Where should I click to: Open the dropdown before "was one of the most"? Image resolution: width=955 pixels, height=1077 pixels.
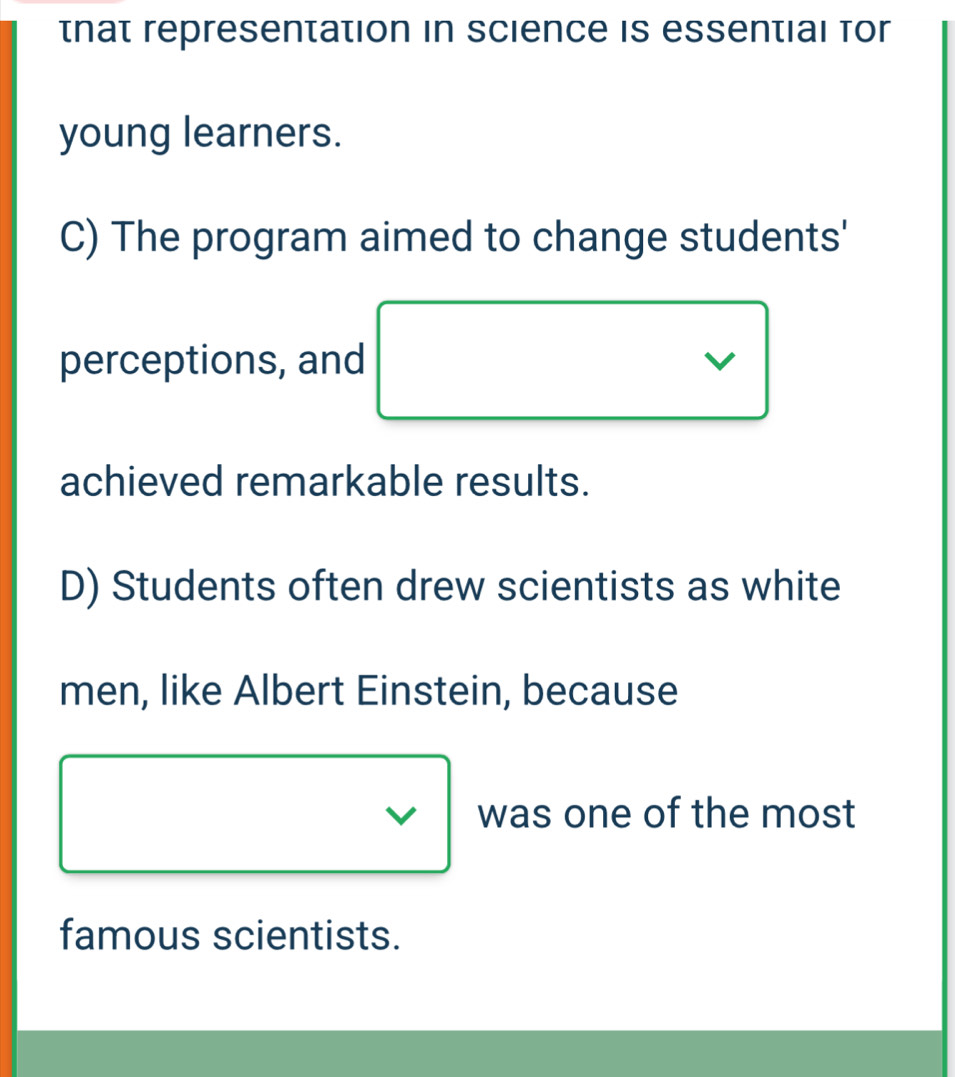tap(254, 813)
